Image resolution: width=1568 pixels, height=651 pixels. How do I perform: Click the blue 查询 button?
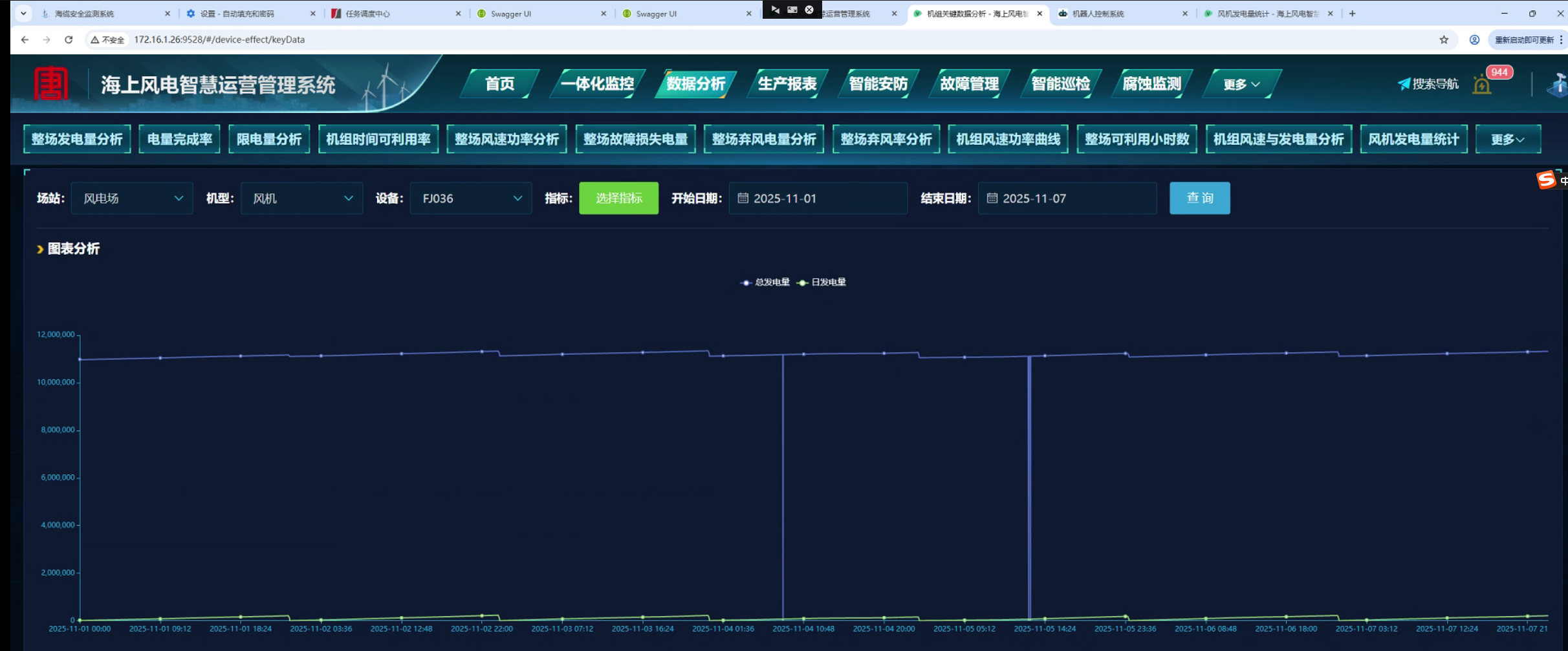click(1199, 198)
